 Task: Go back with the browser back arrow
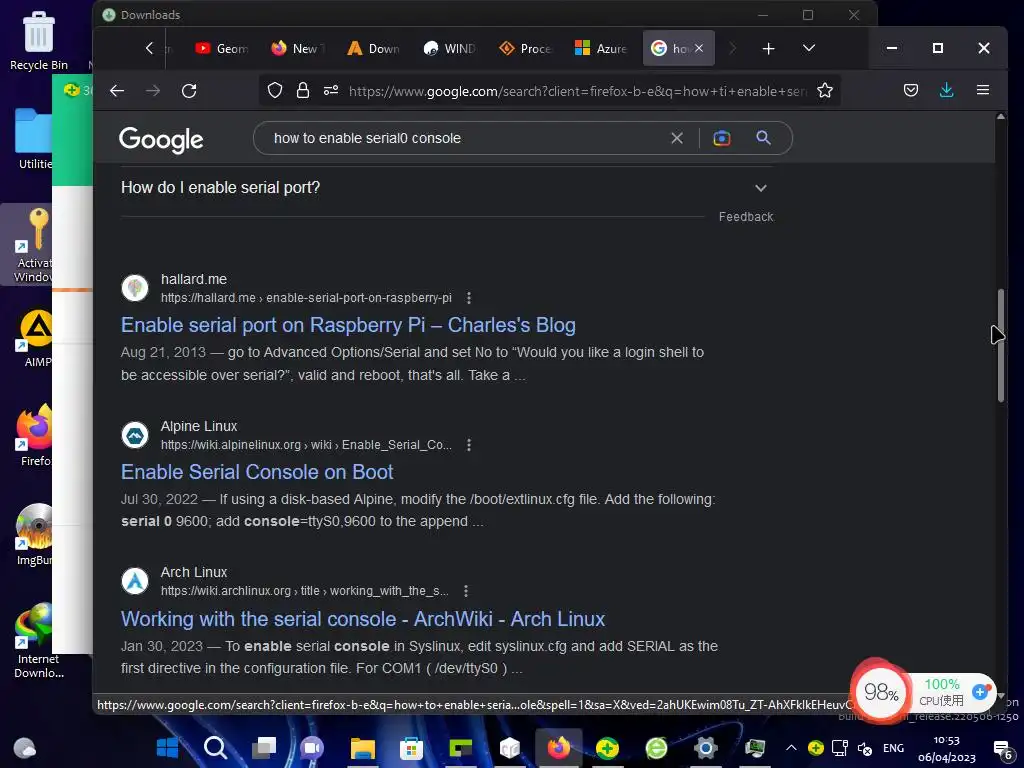117,91
